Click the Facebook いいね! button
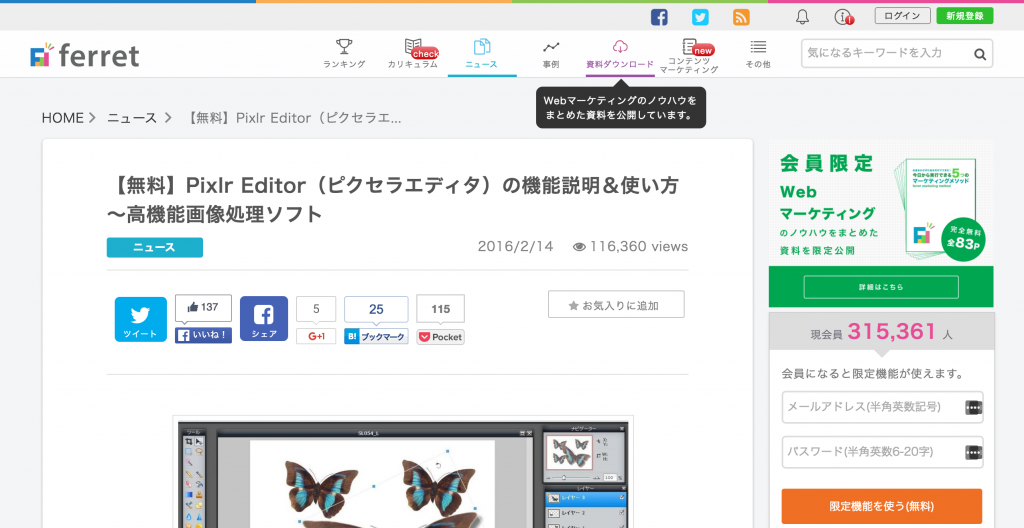The image size is (1024, 528). point(203,336)
